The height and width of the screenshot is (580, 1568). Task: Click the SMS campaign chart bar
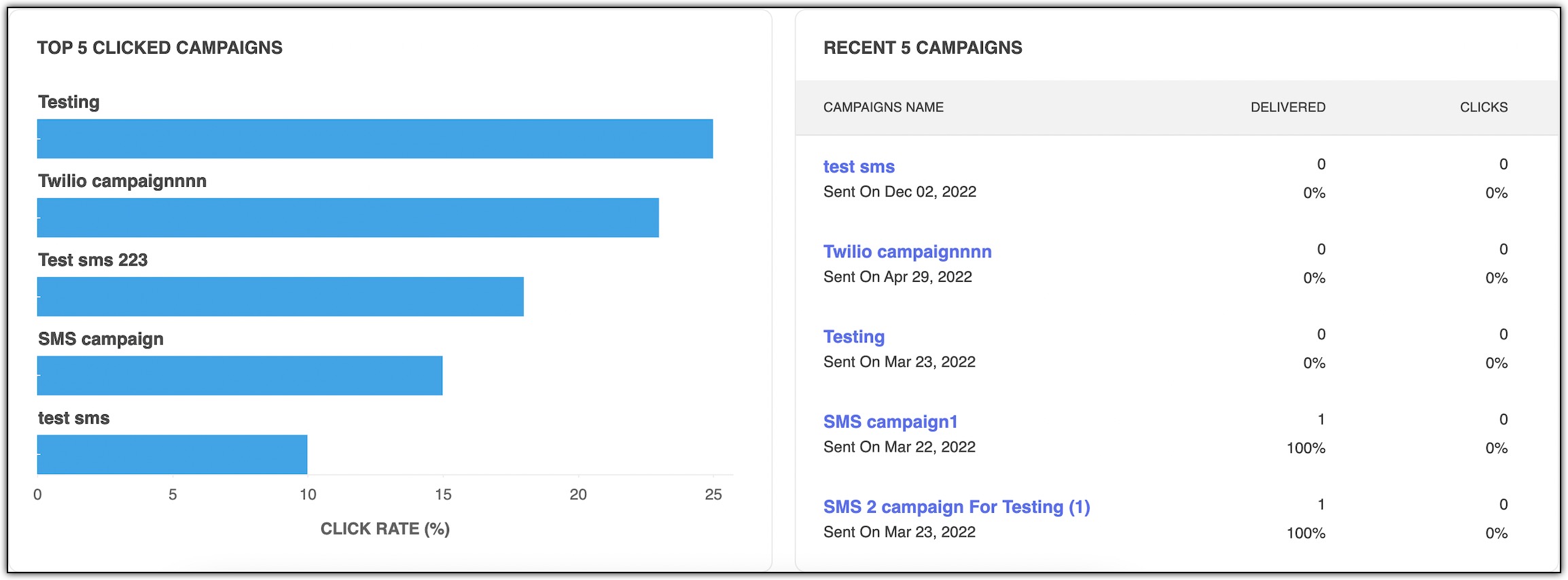[x=240, y=376]
